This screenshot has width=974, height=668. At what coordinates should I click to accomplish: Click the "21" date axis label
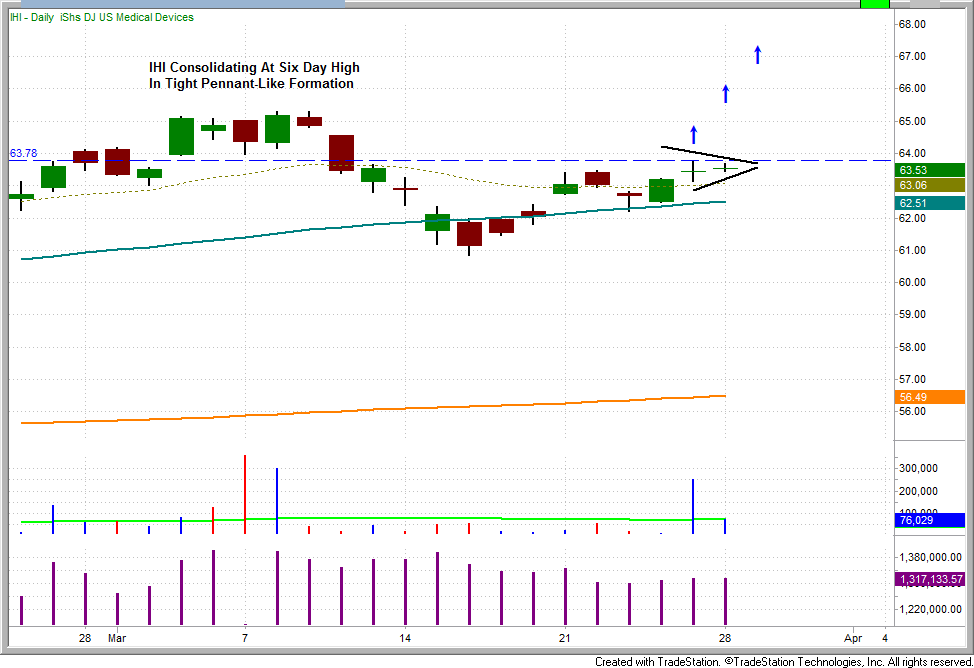565,638
